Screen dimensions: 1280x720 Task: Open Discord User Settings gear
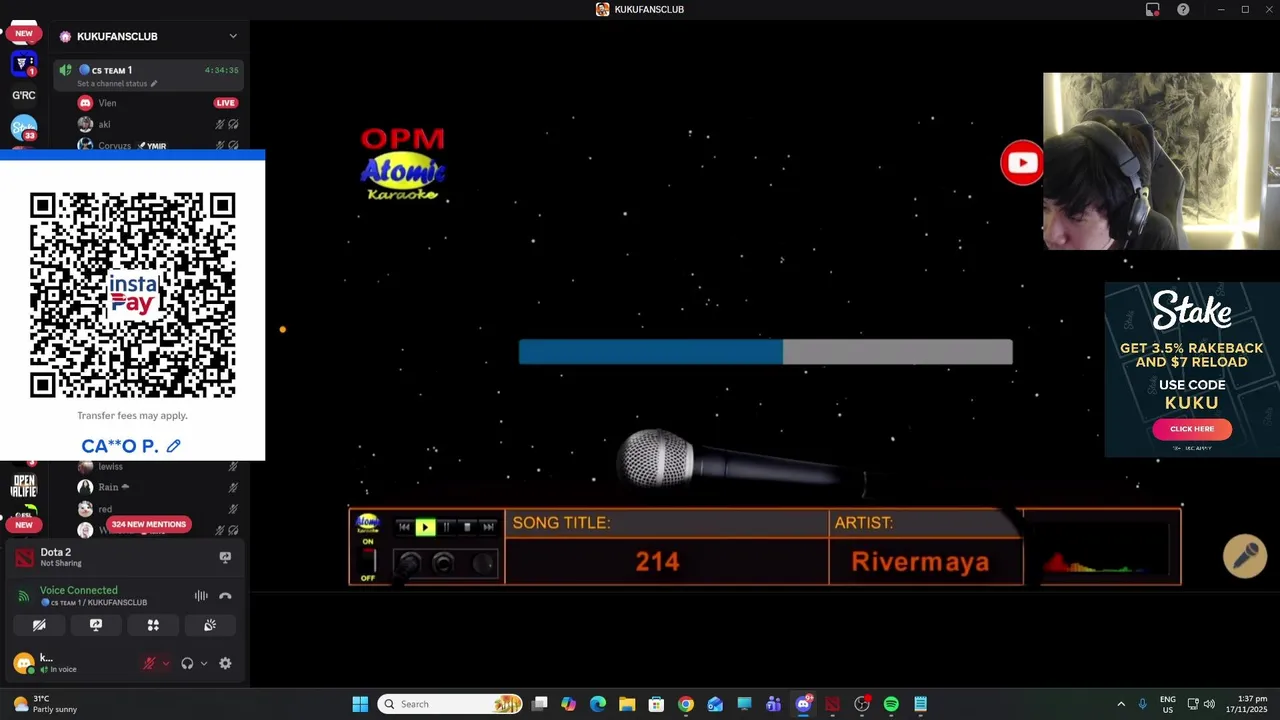[225, 663]
